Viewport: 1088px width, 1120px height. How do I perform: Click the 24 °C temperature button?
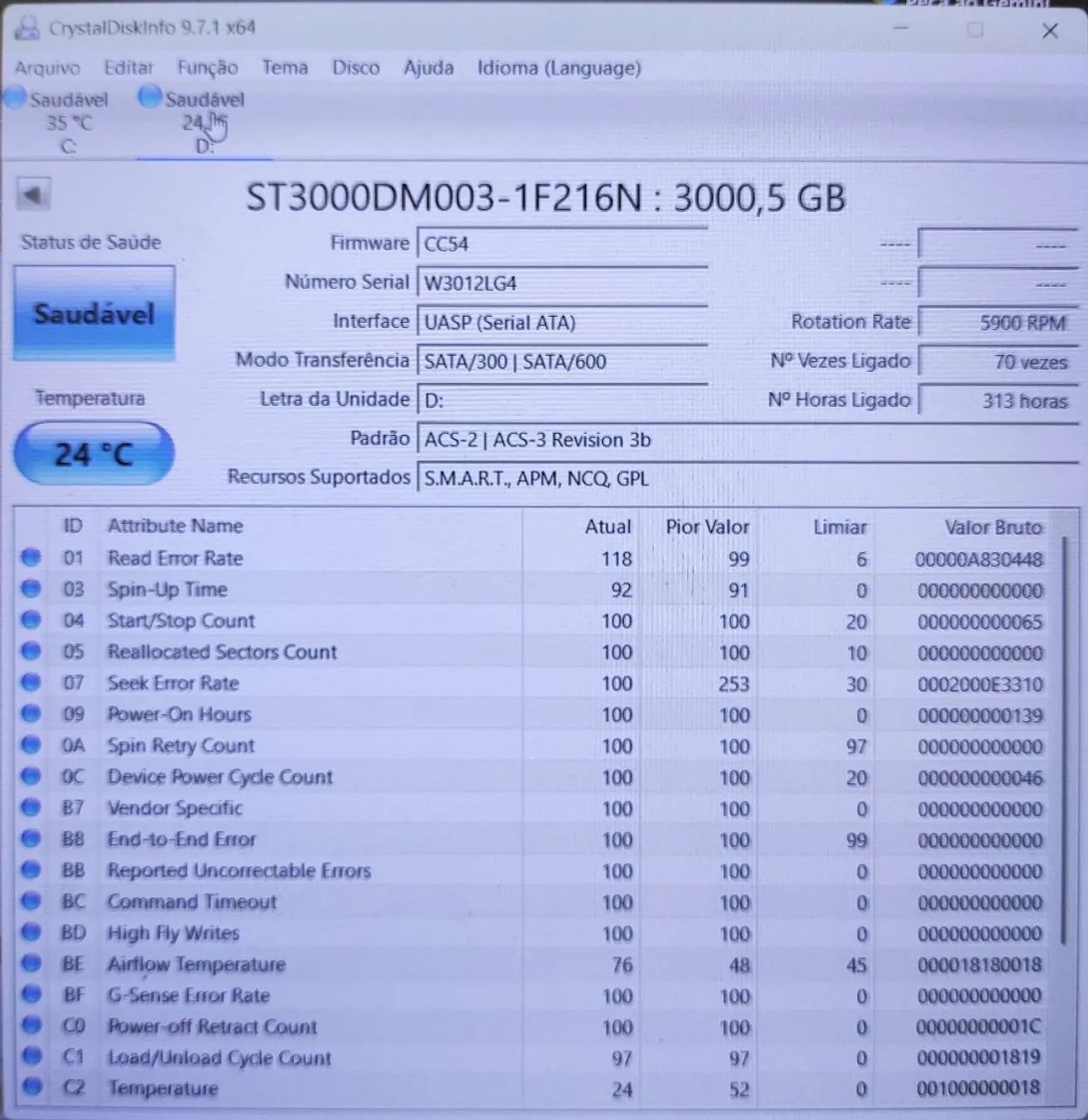pos(94,453)
